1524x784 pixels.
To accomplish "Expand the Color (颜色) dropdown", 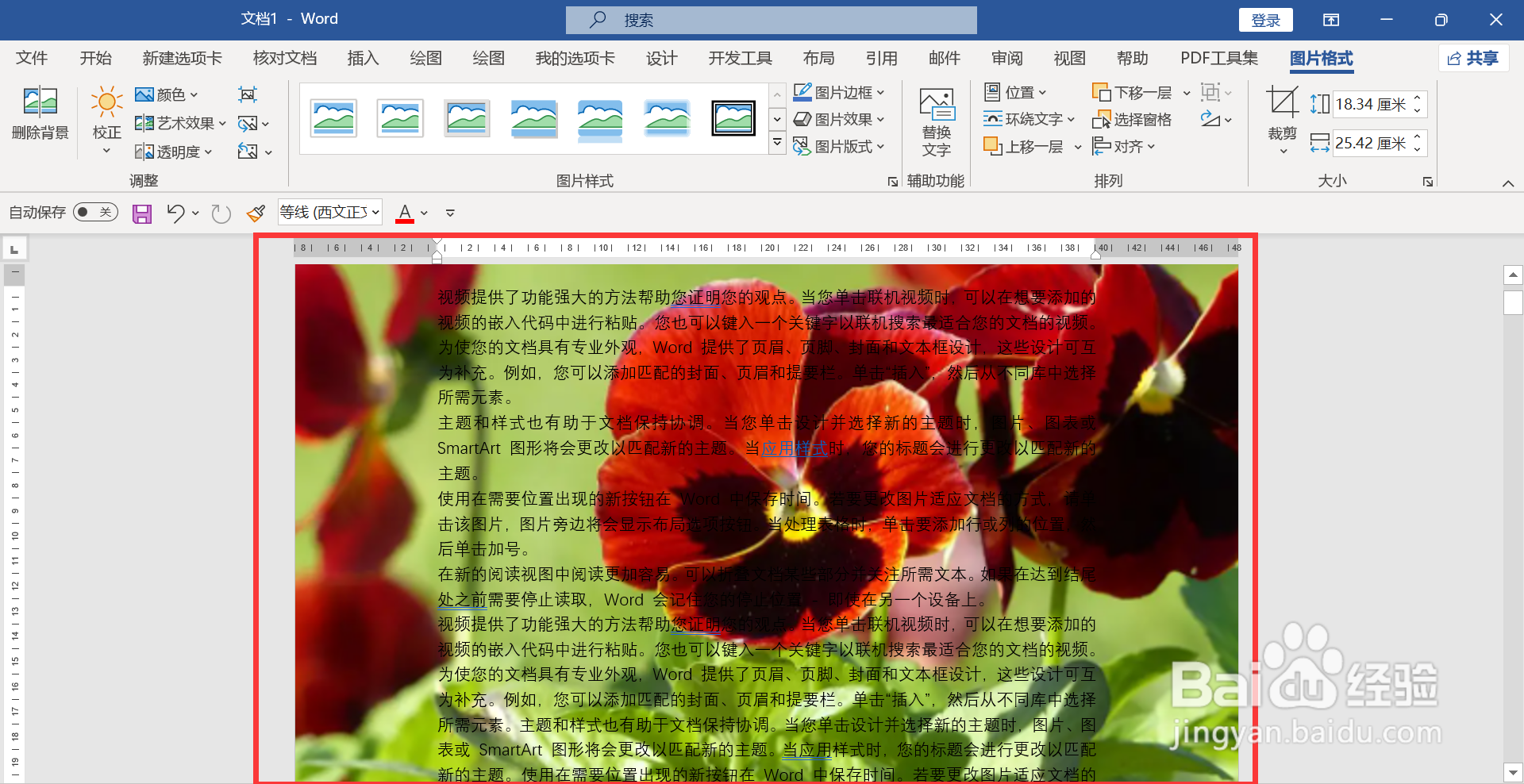I will coord(194,94).
